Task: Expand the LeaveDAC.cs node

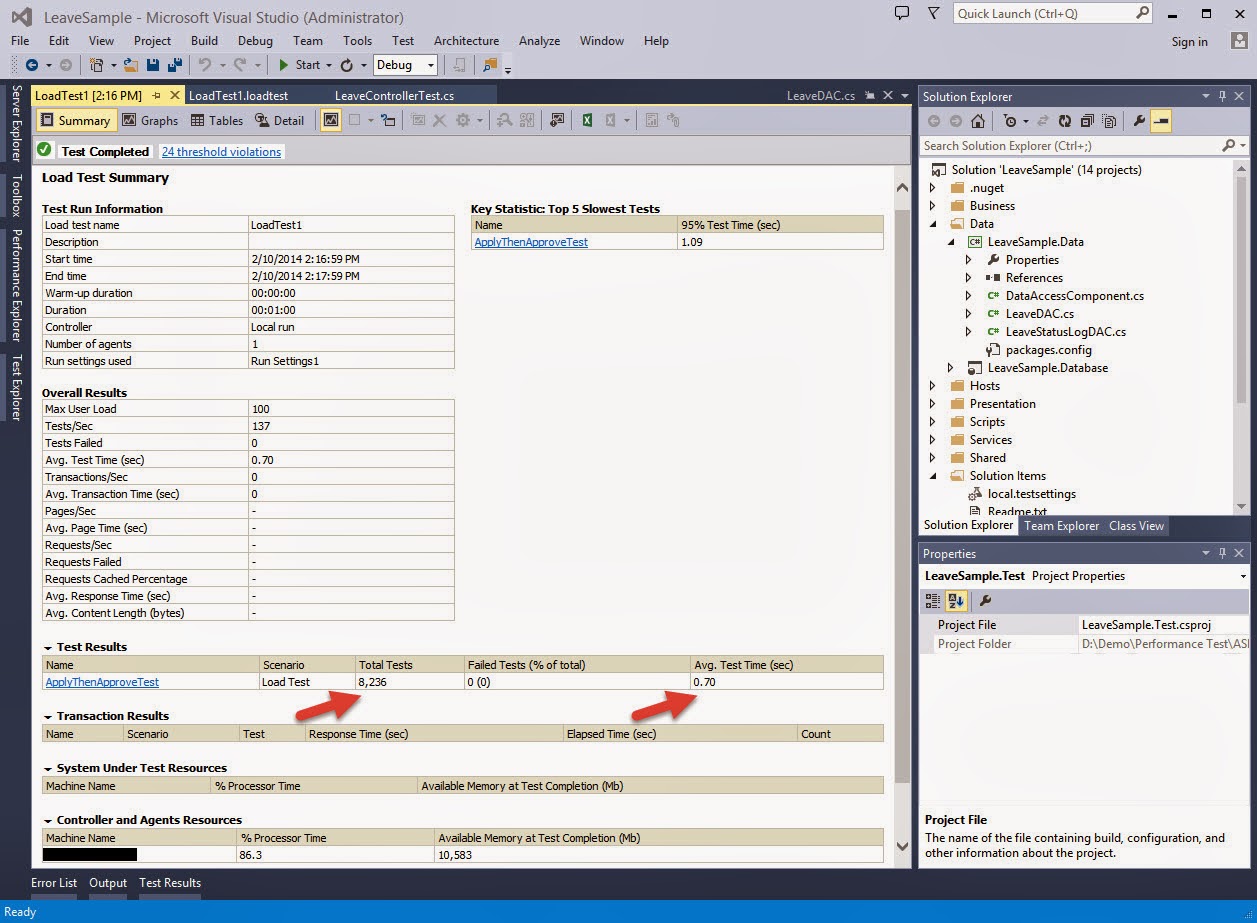Action: click(969, 314)
